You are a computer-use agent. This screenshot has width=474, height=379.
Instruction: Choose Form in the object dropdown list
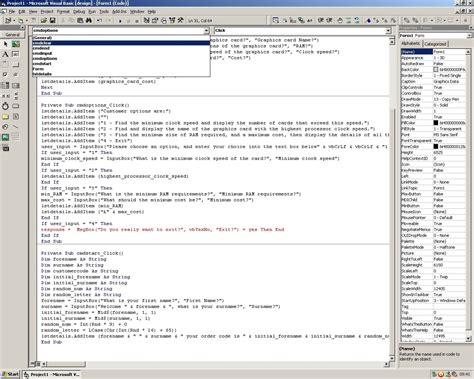(121, 69)
